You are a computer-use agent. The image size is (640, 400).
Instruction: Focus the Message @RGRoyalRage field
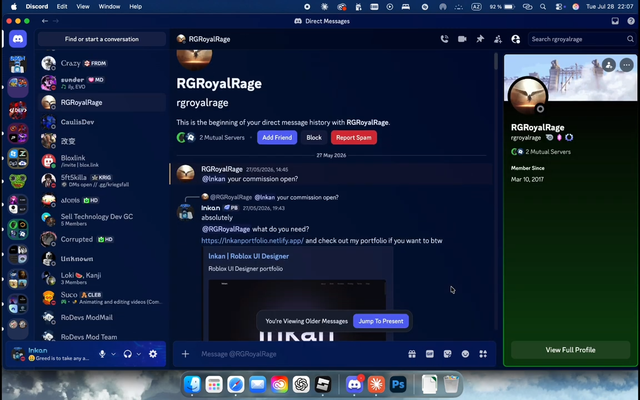[300, 354]
